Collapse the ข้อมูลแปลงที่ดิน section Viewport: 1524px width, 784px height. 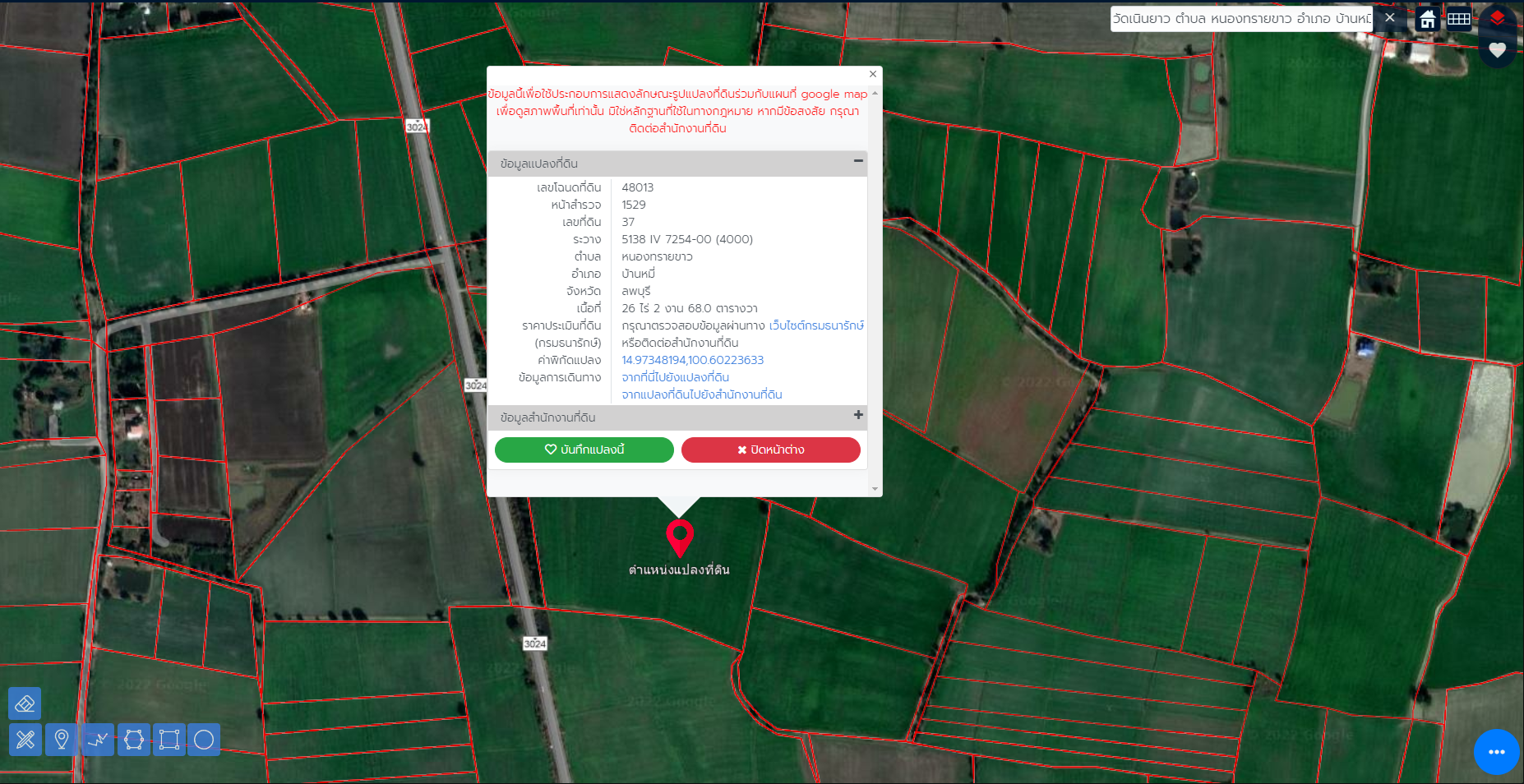pos(858,161)
